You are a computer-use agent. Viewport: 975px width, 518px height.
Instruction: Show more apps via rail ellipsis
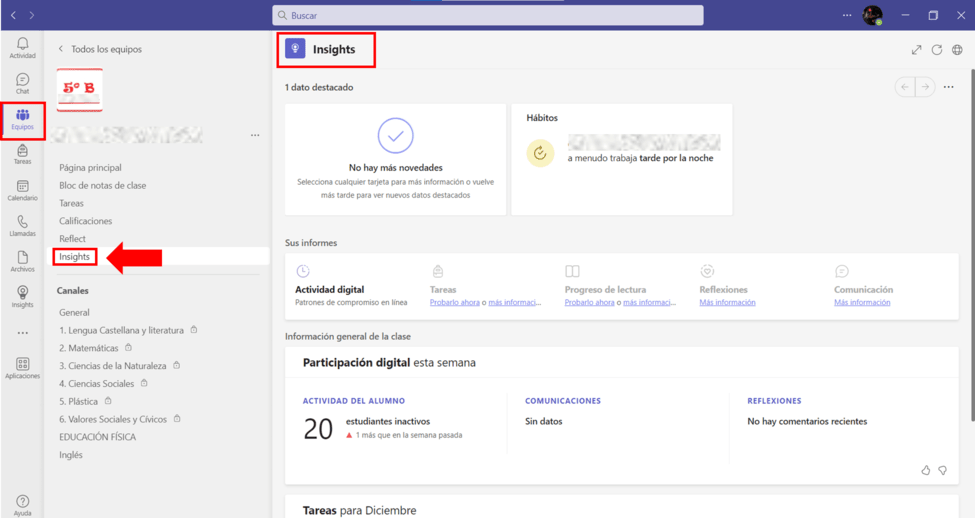[22, 333]
